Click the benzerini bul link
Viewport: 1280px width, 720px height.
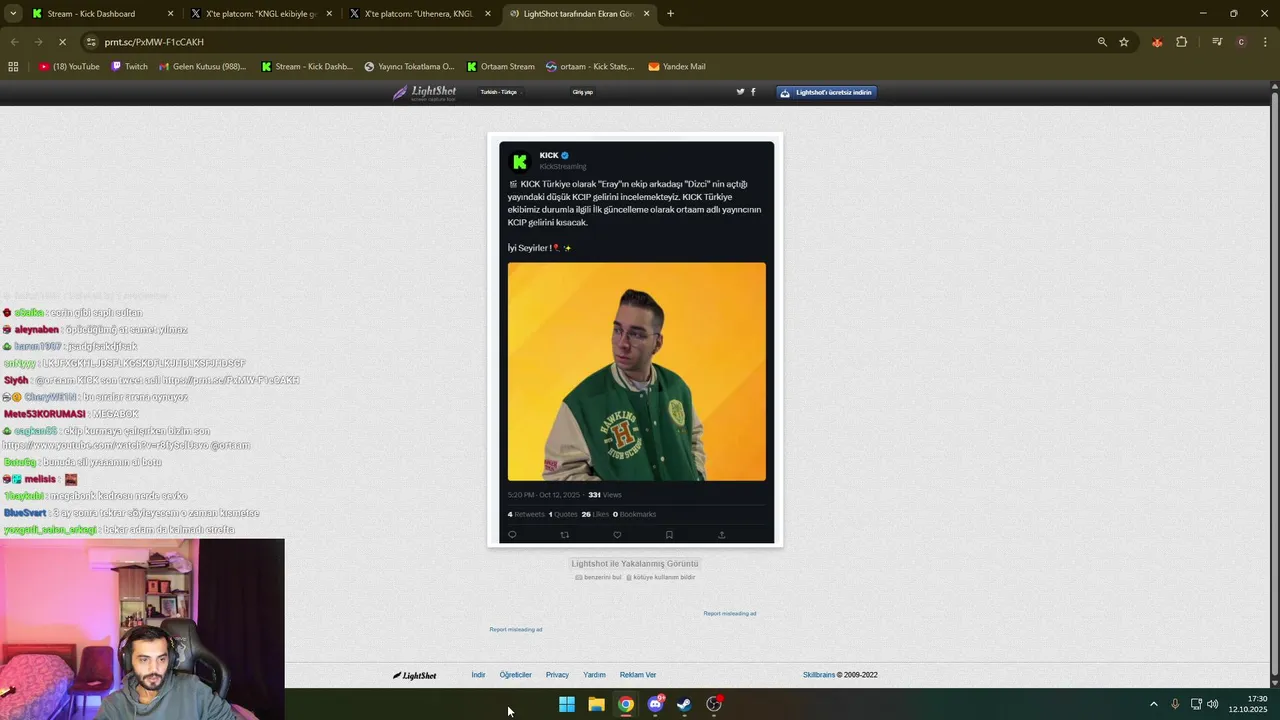[599, 577]
